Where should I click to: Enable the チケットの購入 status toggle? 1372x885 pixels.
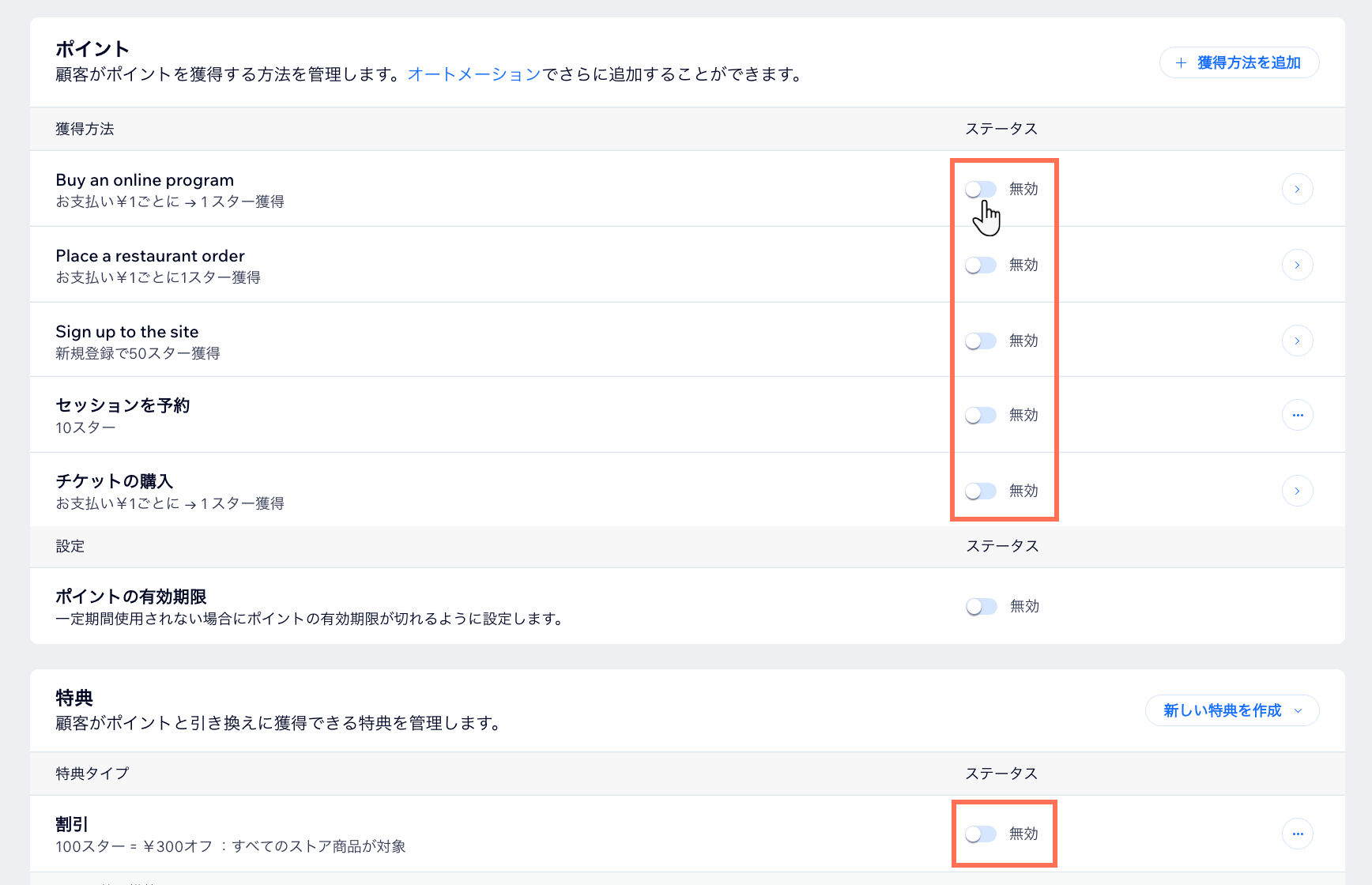(981, 491)
